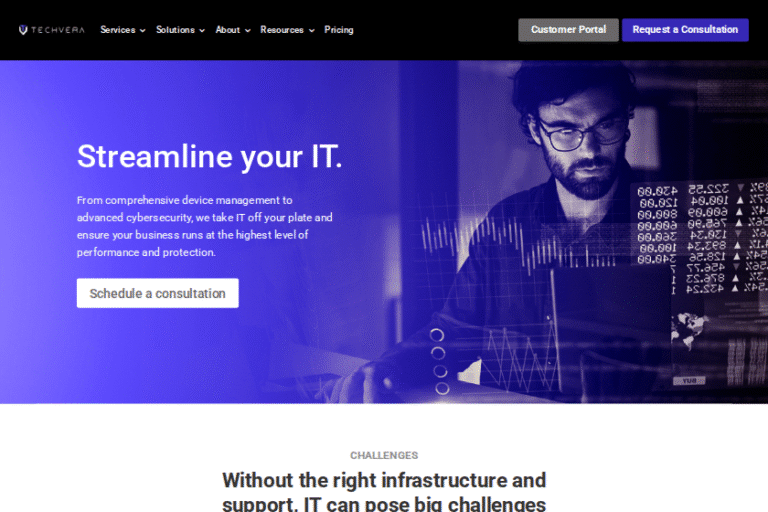Click the hero description paragraph text
The width and height of the screenshot is (768, 512).
205,226
